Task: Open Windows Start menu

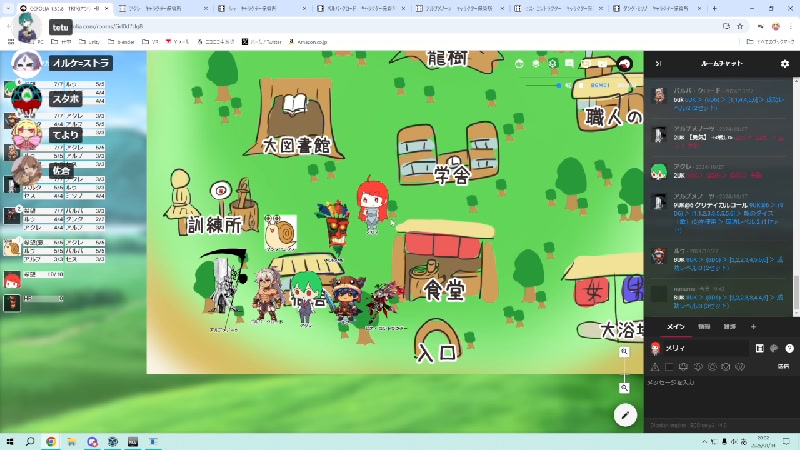Action: coord(10,441)
